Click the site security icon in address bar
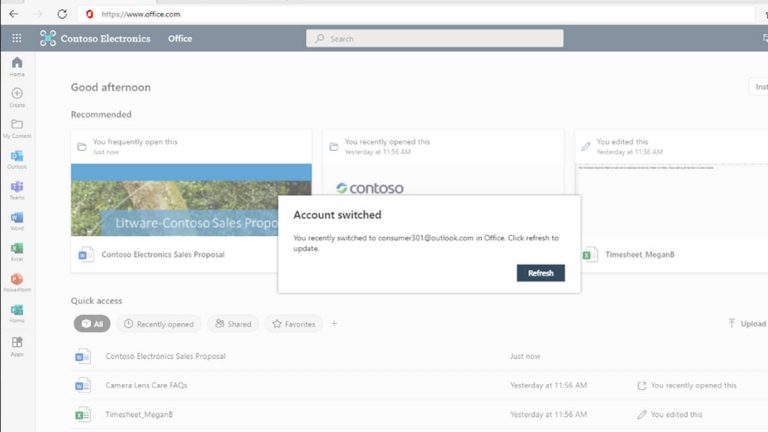This screenshot has width=768, height=432. [89, 14]
